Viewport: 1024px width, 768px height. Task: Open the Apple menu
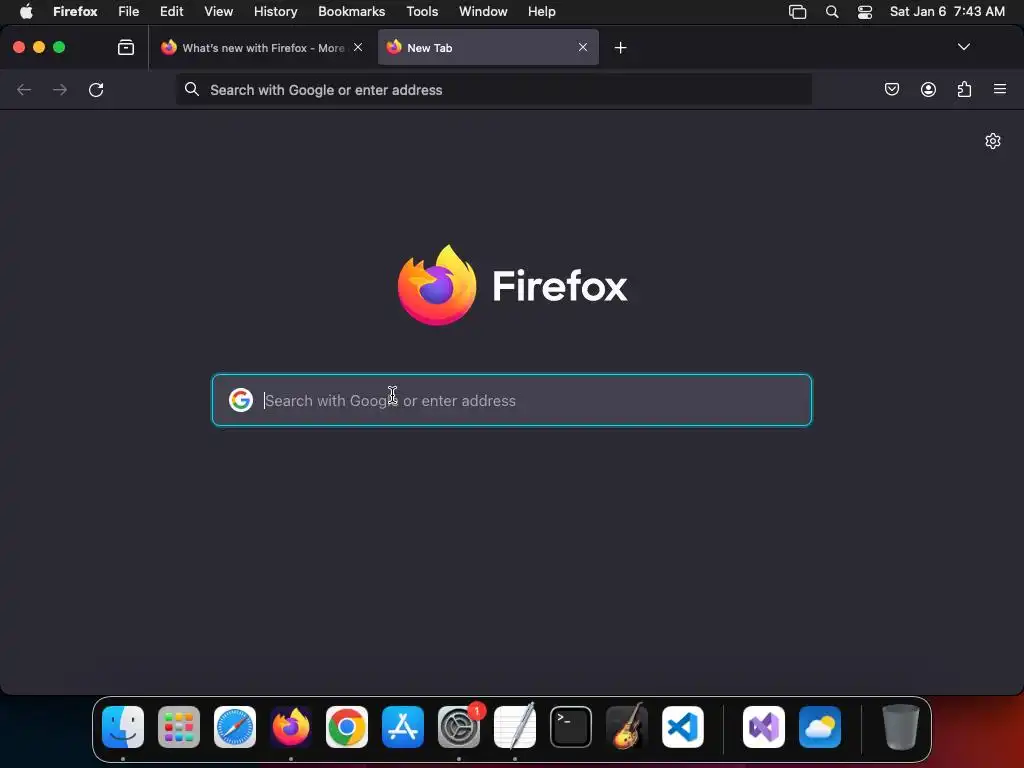click(26, 11)
